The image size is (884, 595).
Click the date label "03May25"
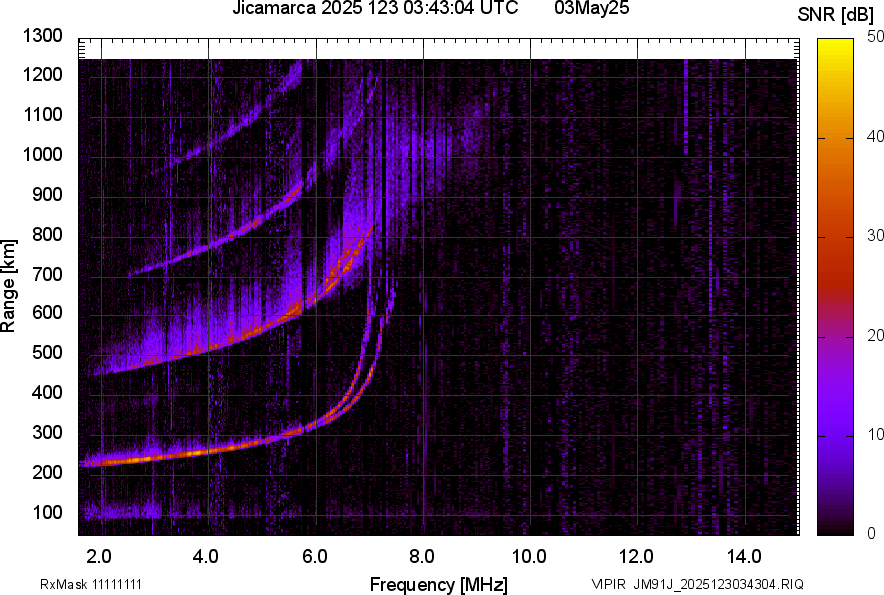pos(591,8)
